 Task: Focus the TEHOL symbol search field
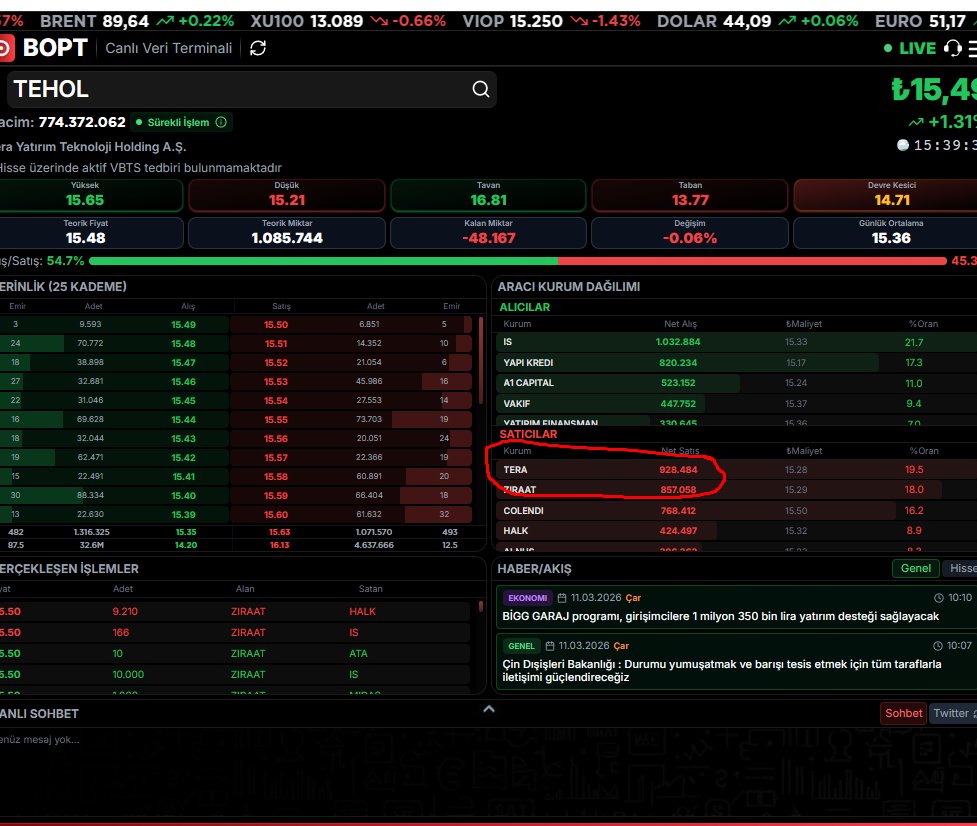coord(252,89)
